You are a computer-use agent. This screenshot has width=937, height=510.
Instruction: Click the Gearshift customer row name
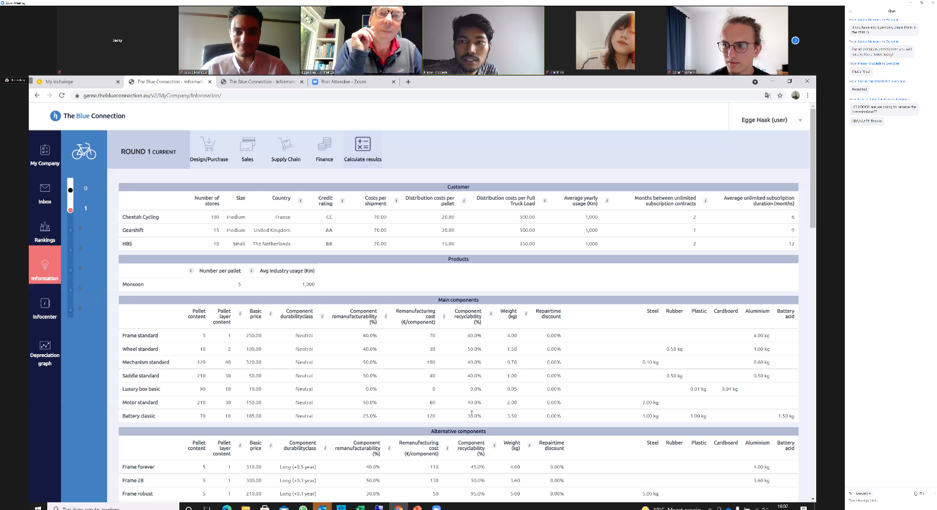(x=133, y=230)
